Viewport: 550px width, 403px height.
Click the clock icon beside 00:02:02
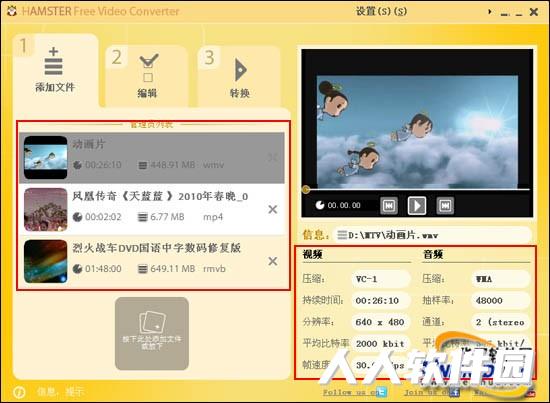[x=77, y=217]
